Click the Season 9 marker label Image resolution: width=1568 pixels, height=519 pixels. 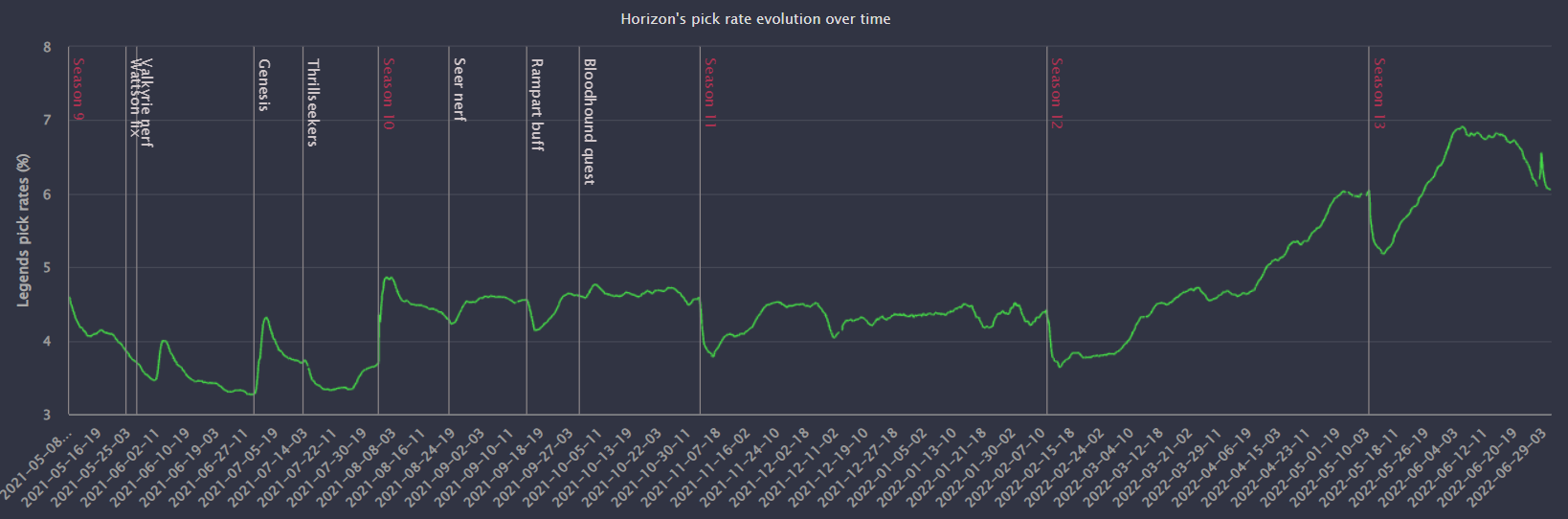[78, 89]
